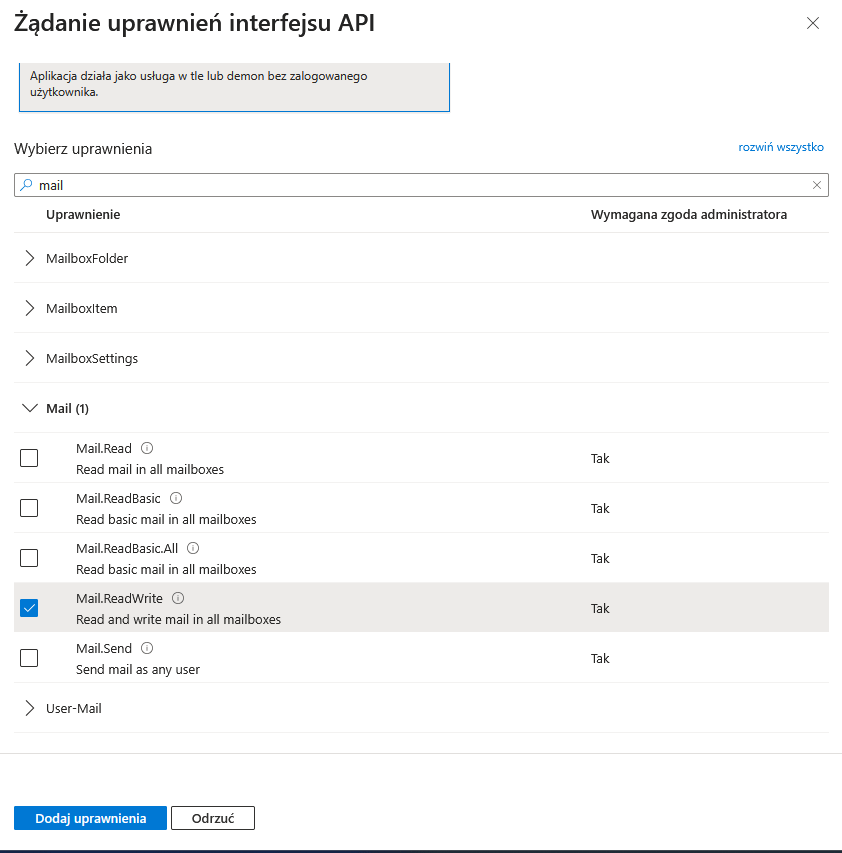Focus the permissions search field
Viewport: 842px width, 853px height.
[x=420, y=185]
